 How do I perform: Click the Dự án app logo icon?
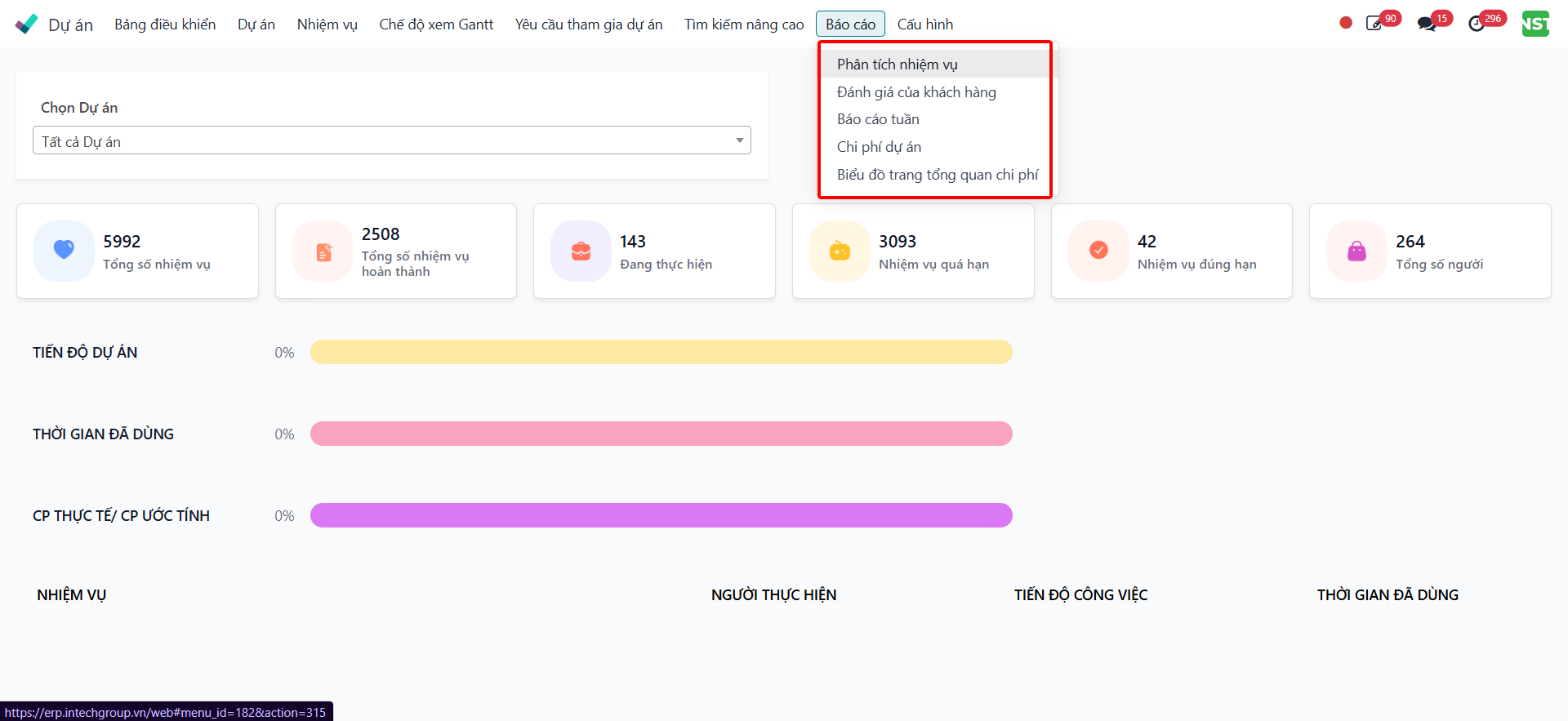[26, 24]
